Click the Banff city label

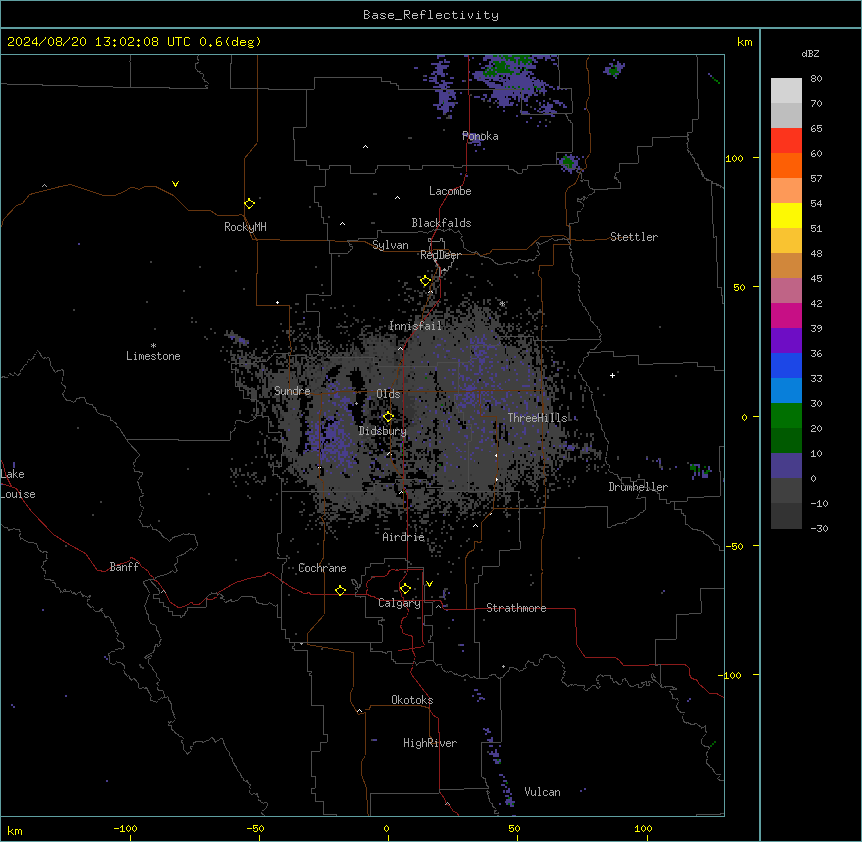click(x=124, y=567)
